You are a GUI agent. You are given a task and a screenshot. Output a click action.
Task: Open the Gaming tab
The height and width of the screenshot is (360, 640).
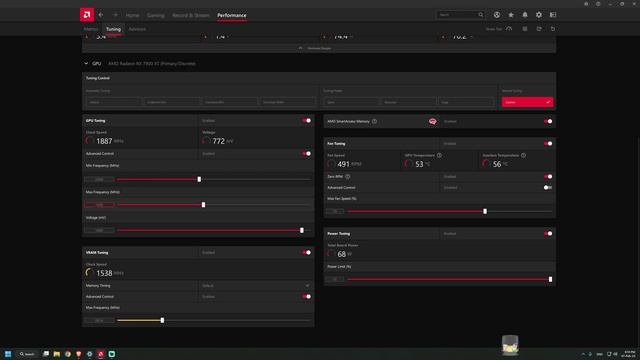pos(156,15)
